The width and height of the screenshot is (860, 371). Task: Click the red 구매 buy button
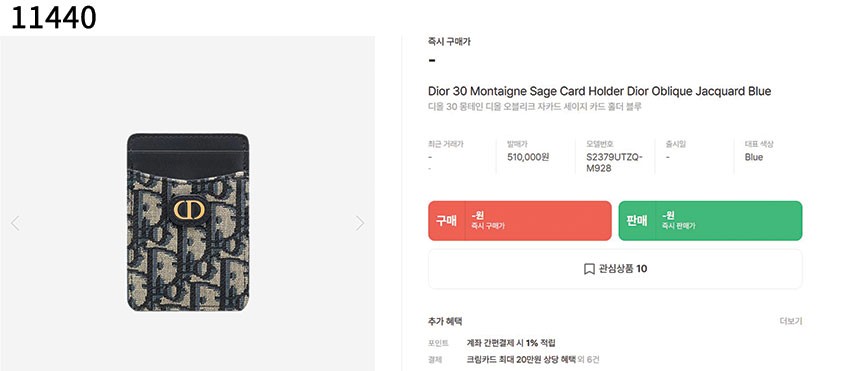pos(519,221)
